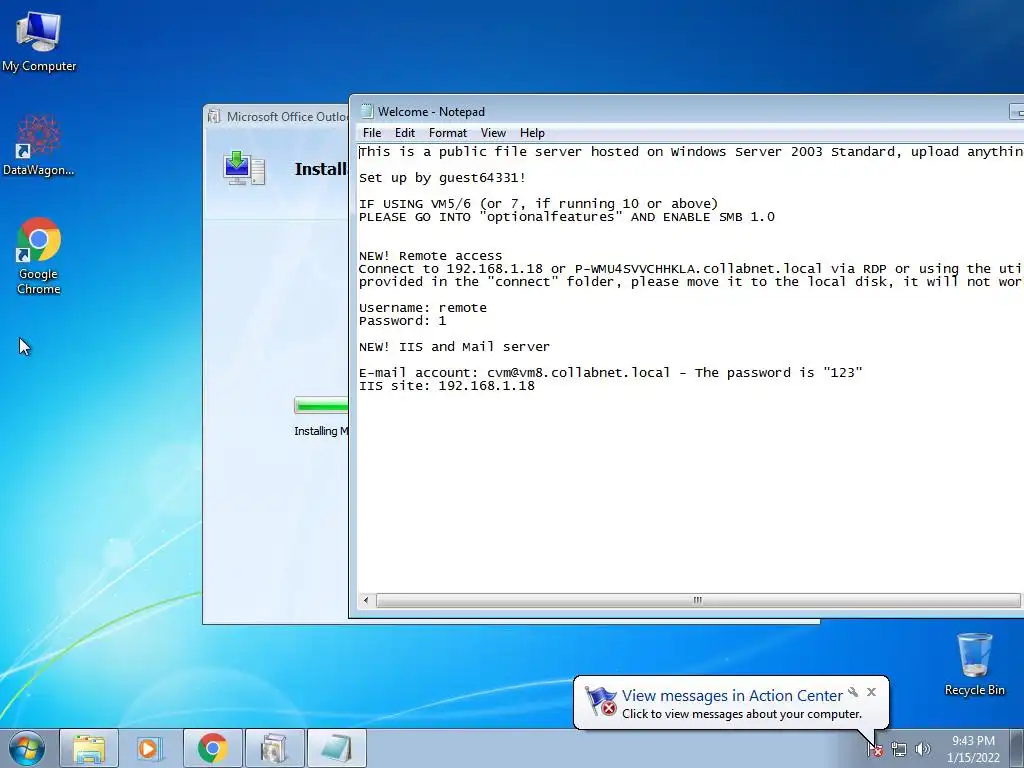Open Windows Explorer from the taskbar
Screen dimensions: 1024x768
[89, 748]
